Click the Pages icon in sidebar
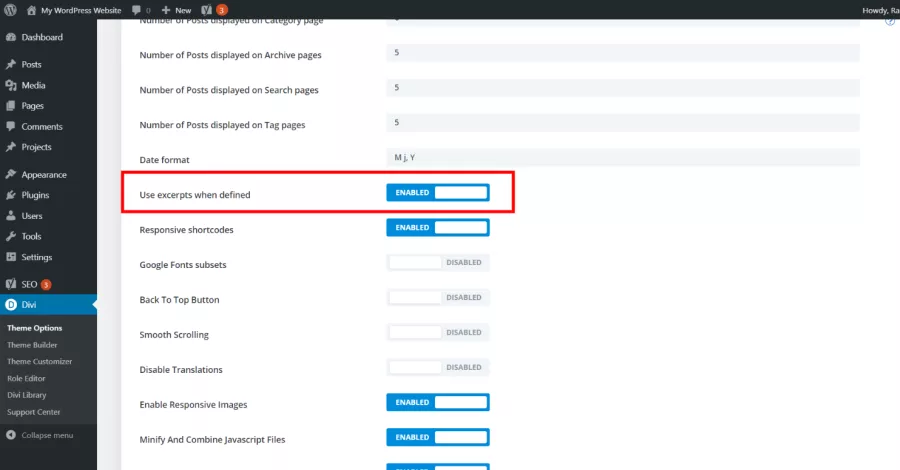The image size is (900, 470). pyautogui.click(x=11, y=106)
